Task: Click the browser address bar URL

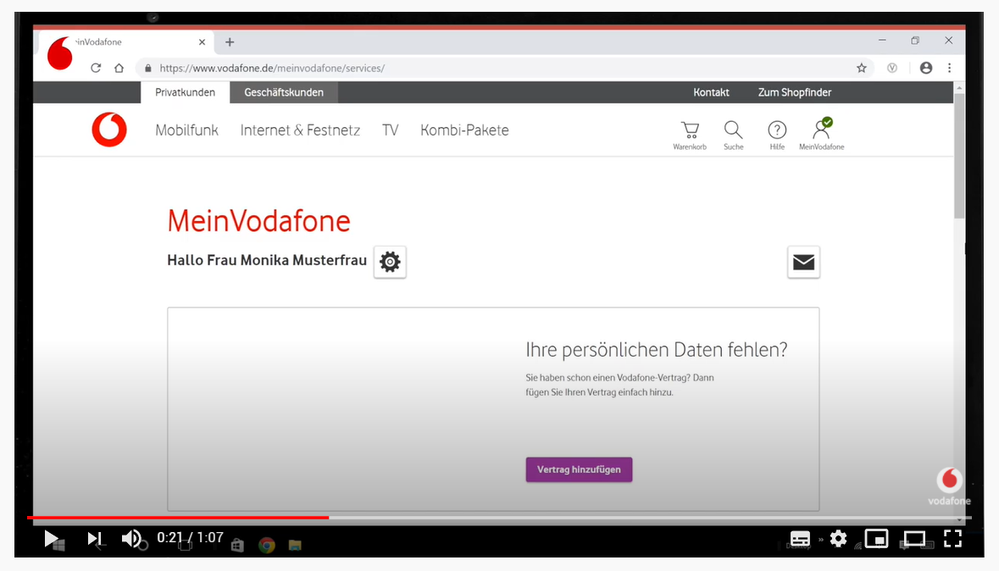Action: [272, 68]
